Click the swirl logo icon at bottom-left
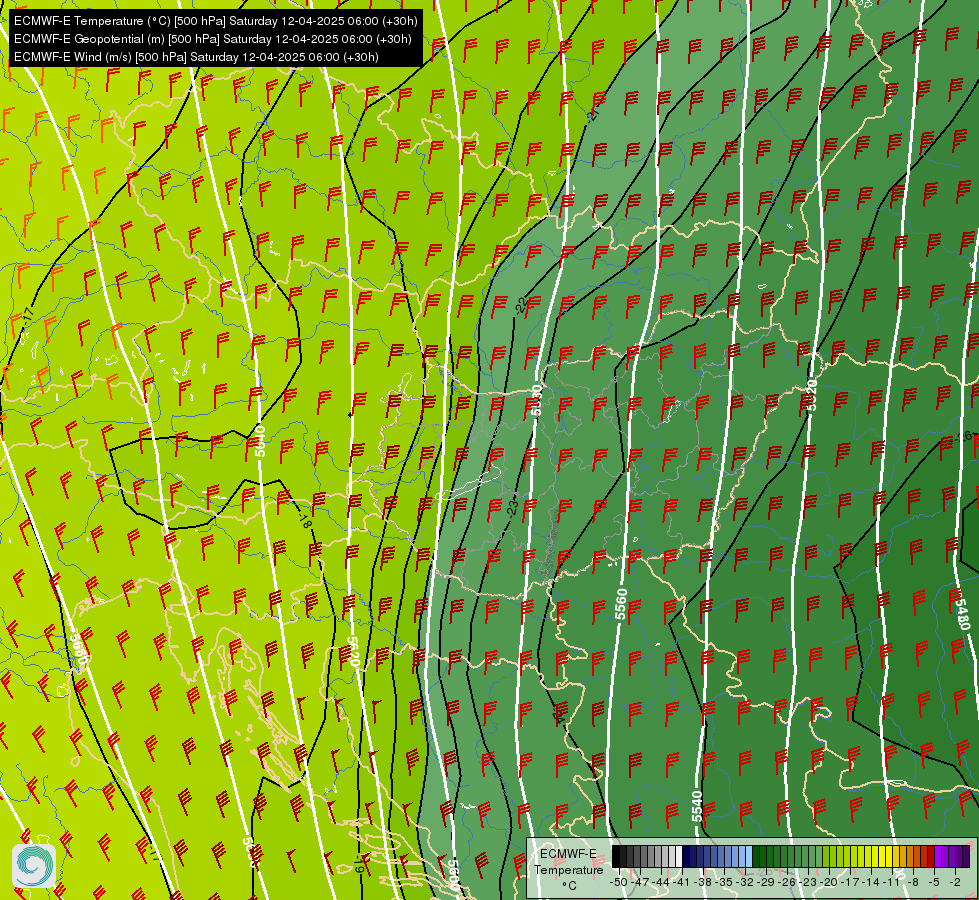The image size is (979, 900). 34,866
